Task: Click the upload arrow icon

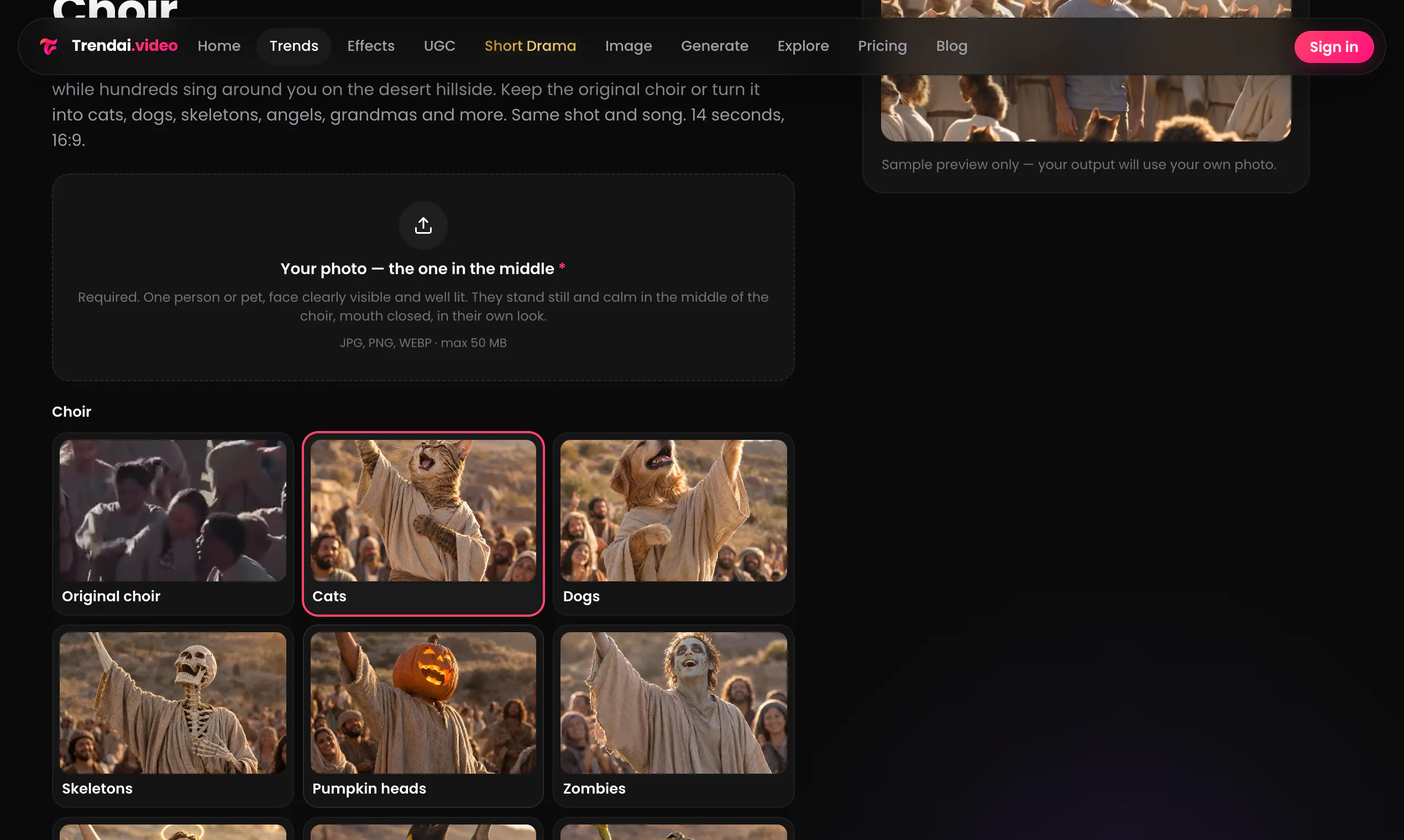Action: pos(423,225)
